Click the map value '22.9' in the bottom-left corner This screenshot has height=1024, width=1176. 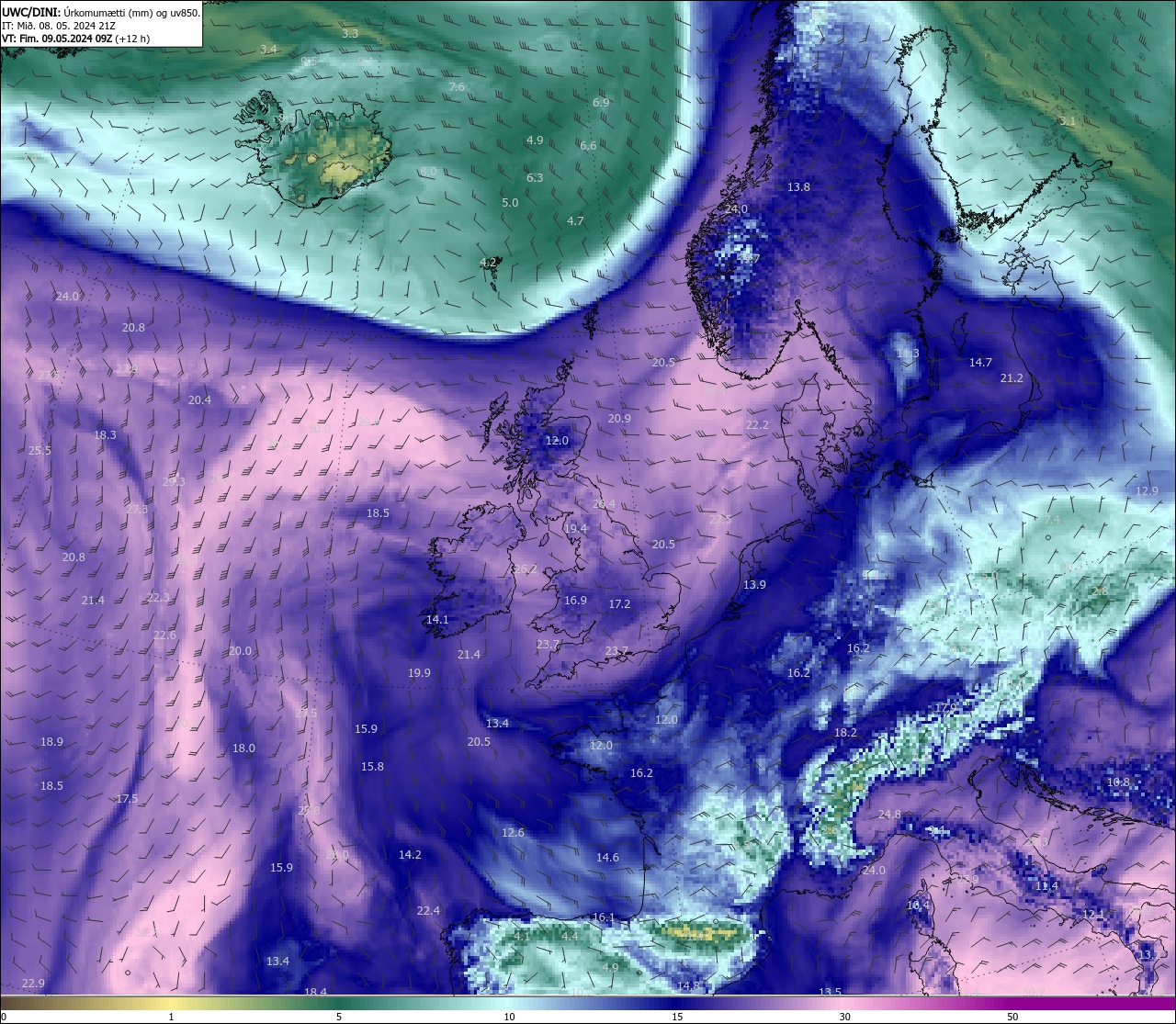coord(33,984)
